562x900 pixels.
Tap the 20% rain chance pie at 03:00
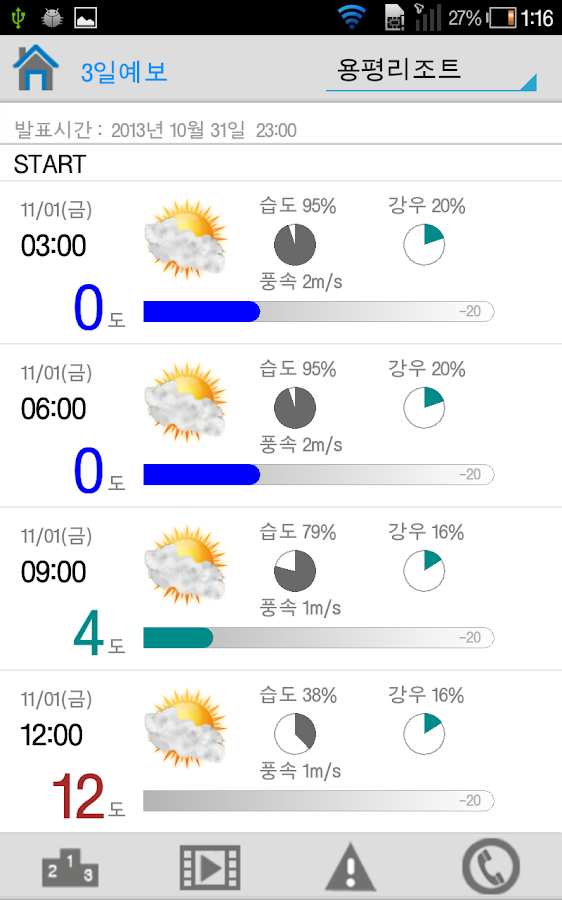424,245
